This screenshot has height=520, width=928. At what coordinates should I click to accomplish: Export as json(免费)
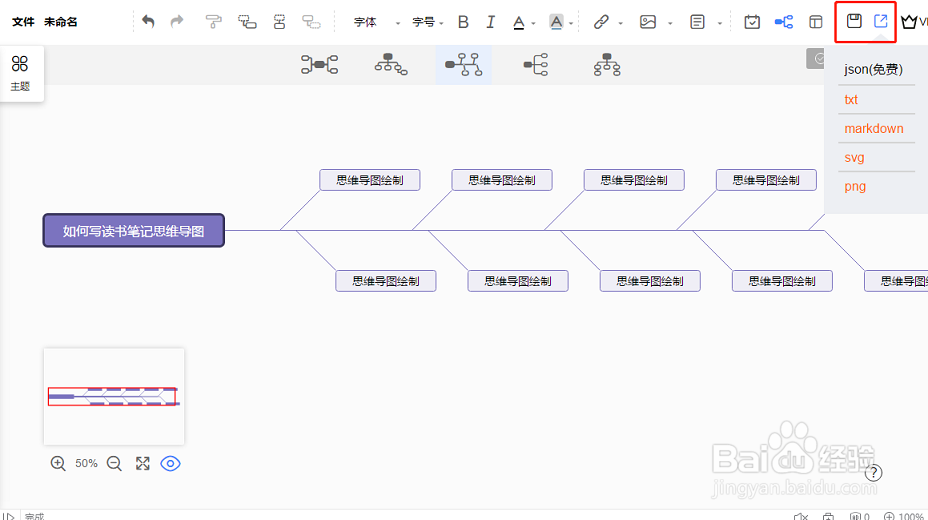(x=874, y=69)
